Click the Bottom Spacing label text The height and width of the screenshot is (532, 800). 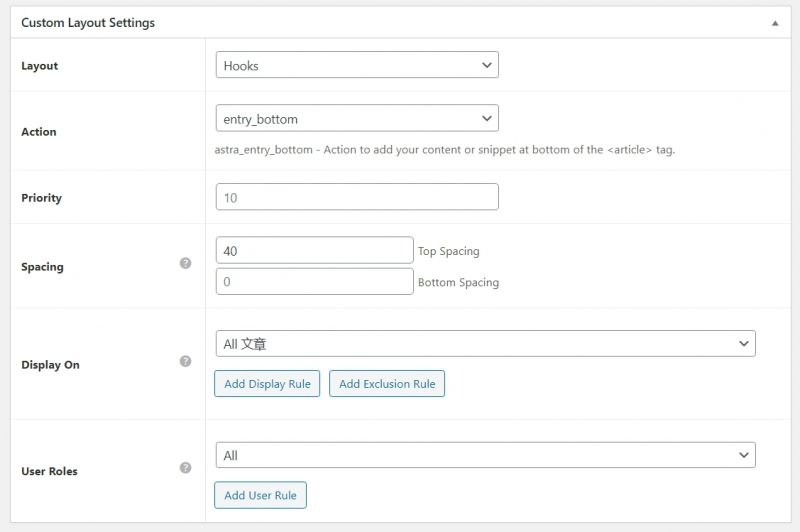[458, 283]
